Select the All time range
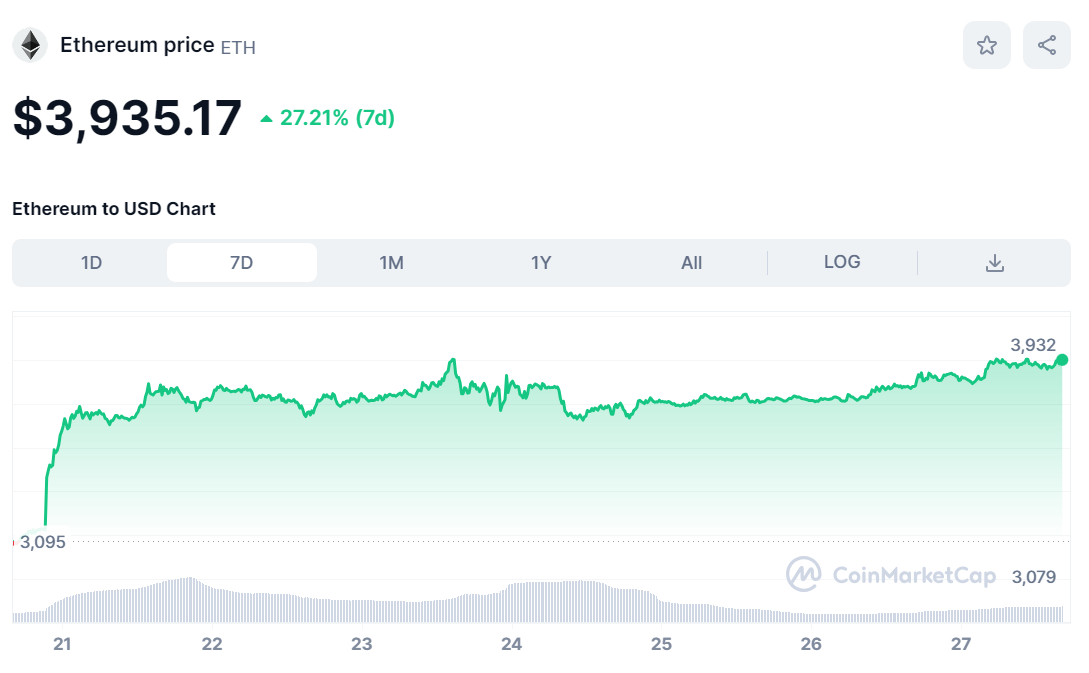This screenshot has width=1089, height=673. coord(691,262)
